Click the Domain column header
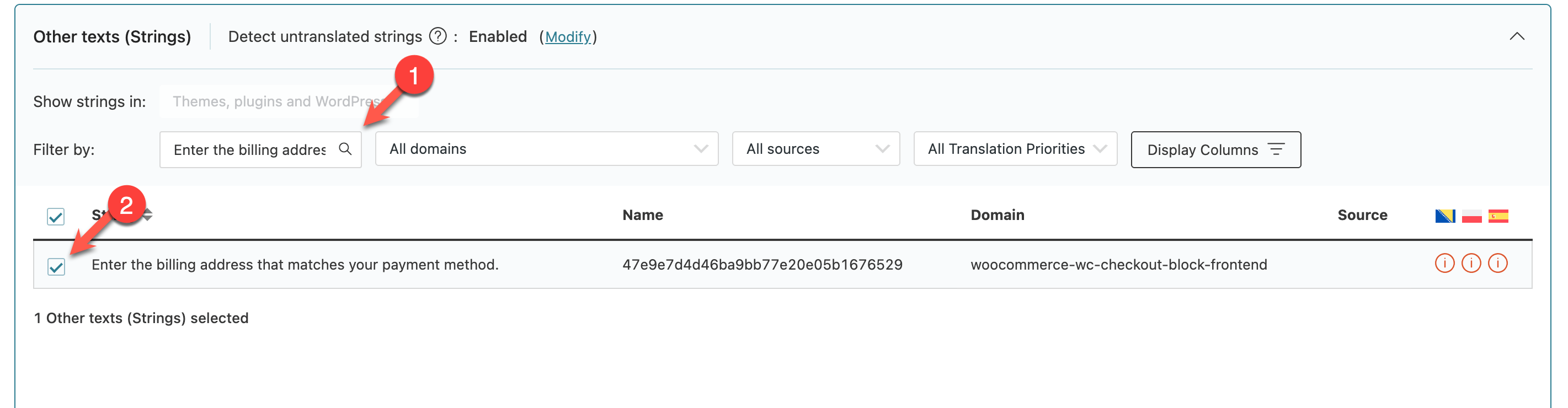Viewport: 1568px width, 408px height. click(997, 215)
